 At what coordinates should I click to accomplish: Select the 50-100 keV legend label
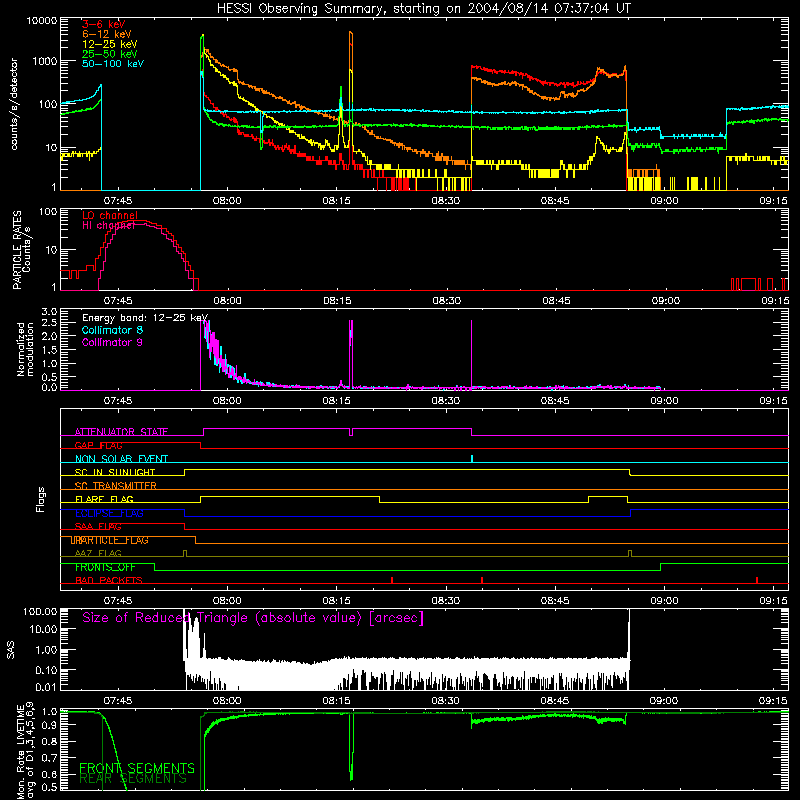(x=113, y=64)
